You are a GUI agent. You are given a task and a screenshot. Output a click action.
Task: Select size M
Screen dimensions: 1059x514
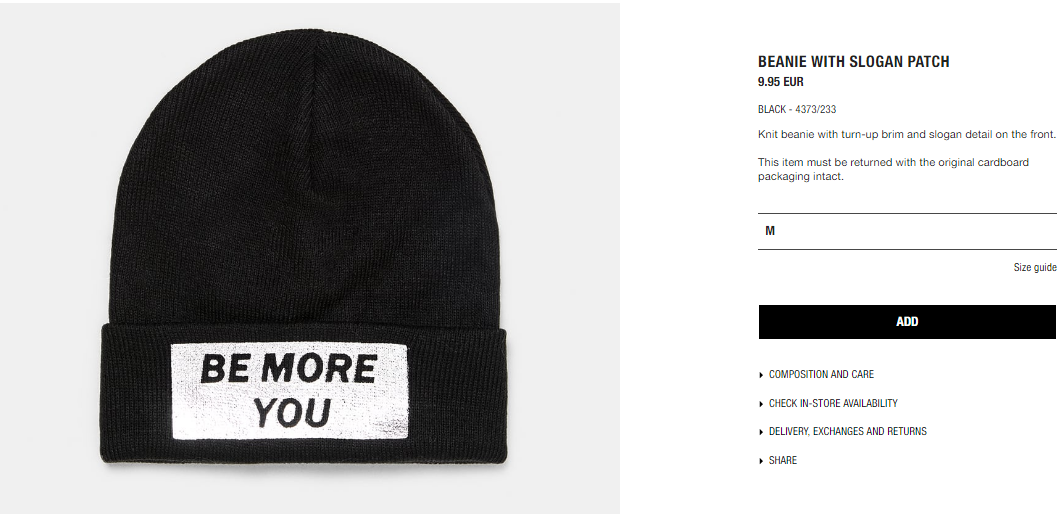(x=907, y=231)
